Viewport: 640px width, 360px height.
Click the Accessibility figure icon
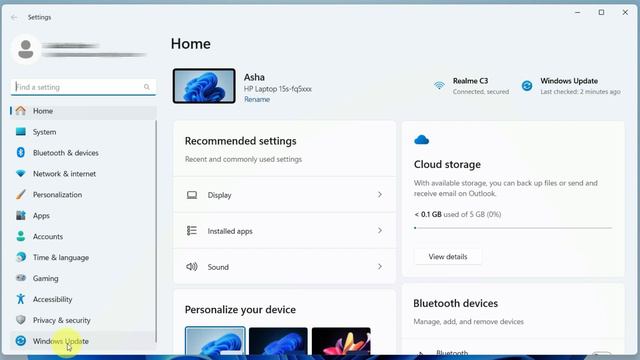click(20, 299)
